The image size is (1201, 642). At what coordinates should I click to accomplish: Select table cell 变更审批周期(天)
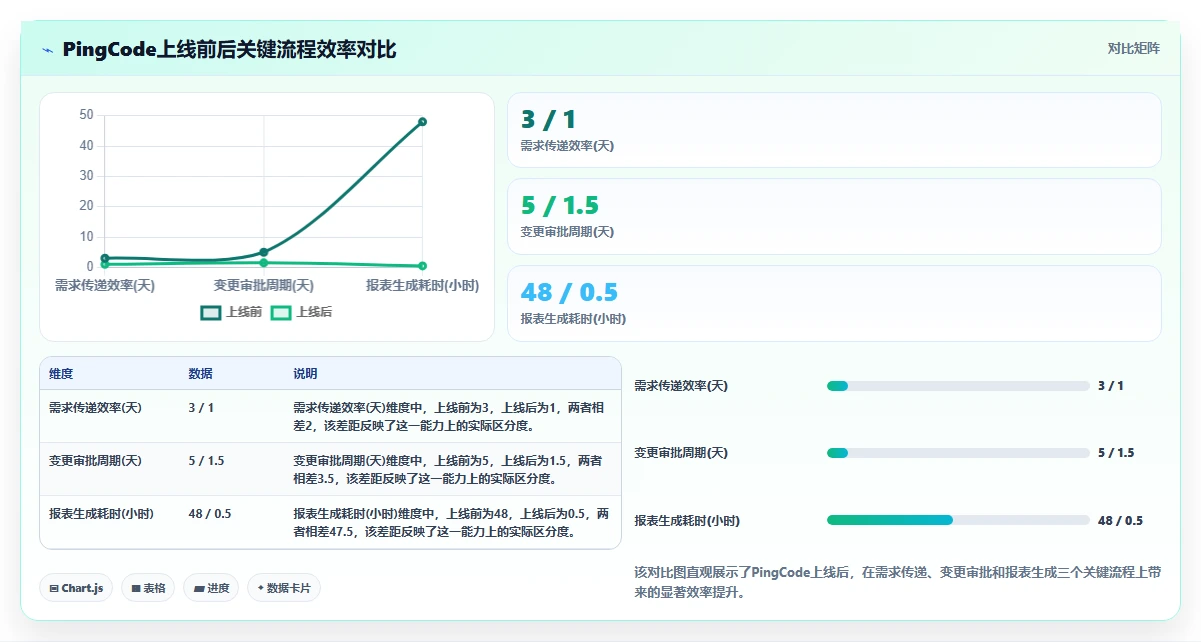tap(95, 461)
